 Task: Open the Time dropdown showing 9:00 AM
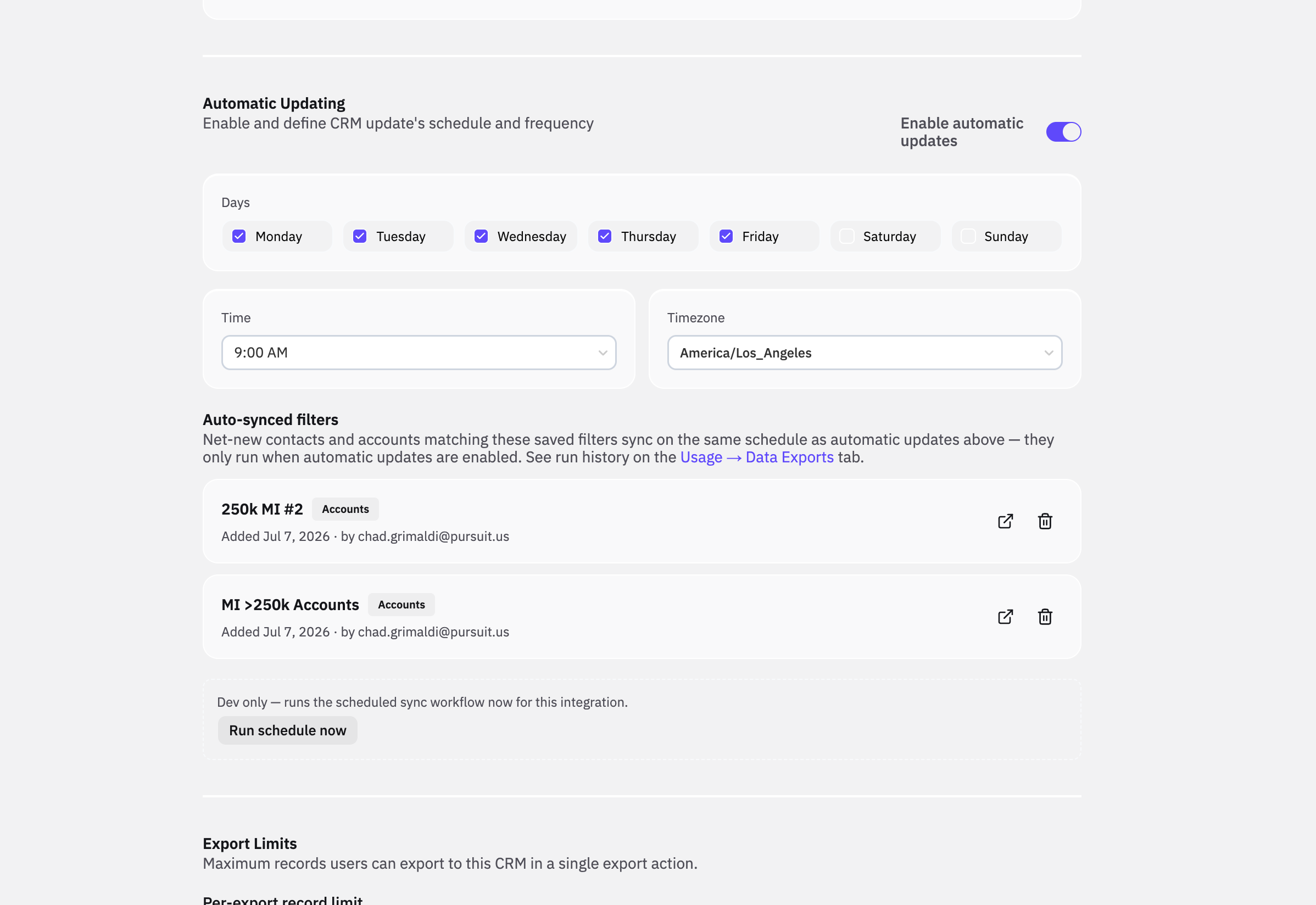click(x=419, y=353)
